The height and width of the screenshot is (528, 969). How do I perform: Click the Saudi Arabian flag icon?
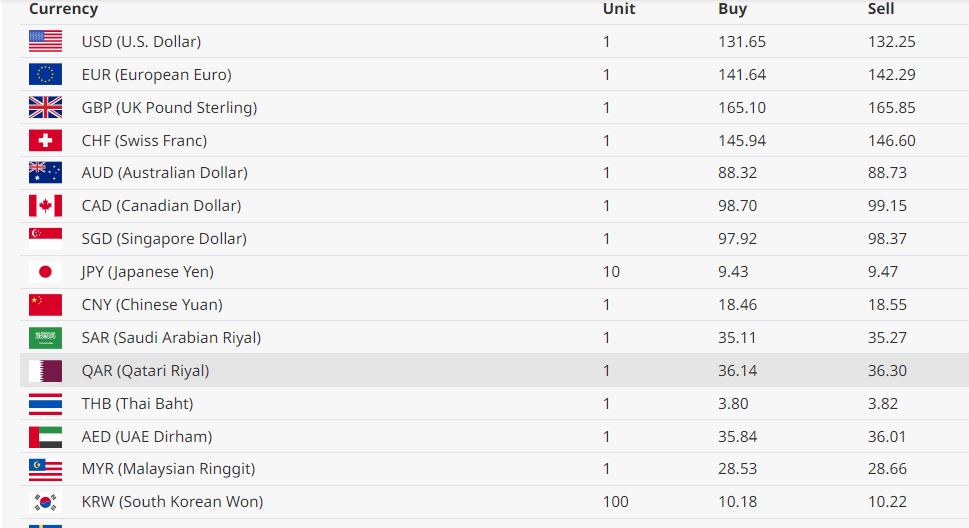(x=45, y=338)
